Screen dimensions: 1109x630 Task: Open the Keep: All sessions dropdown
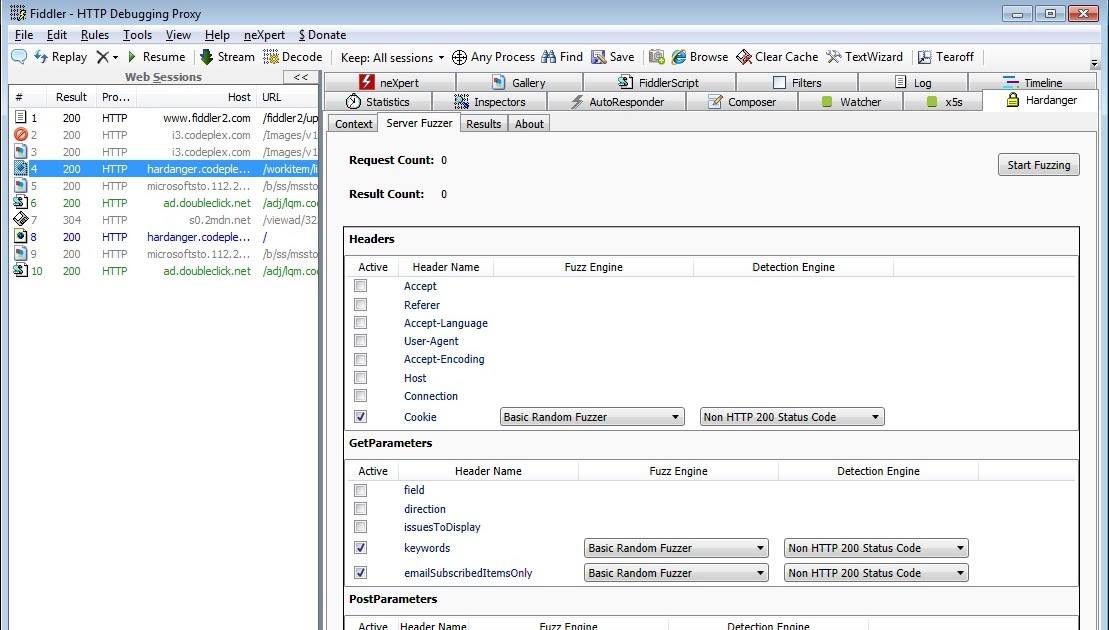(393, 57)
